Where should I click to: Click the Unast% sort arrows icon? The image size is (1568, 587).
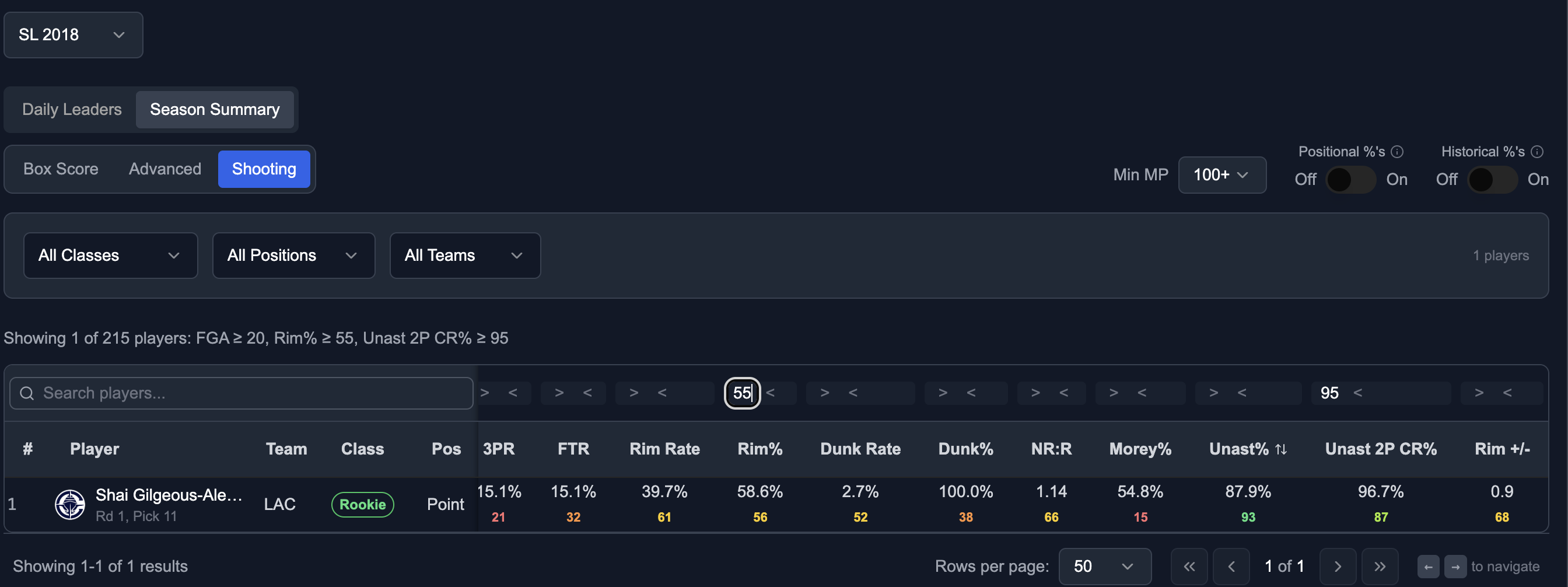[x=1280, y=449]
